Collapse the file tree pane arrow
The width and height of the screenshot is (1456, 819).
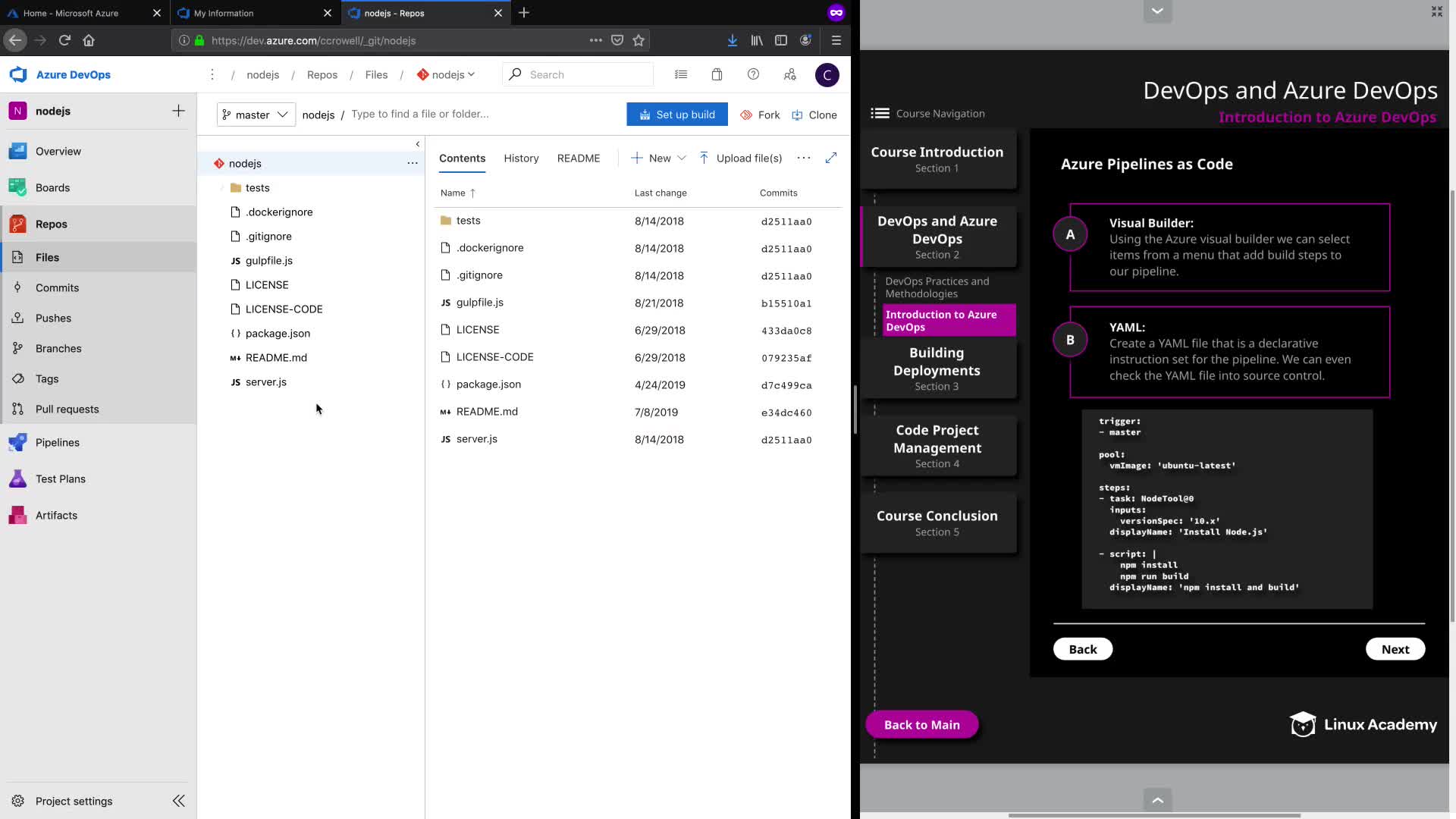(417, 144)
